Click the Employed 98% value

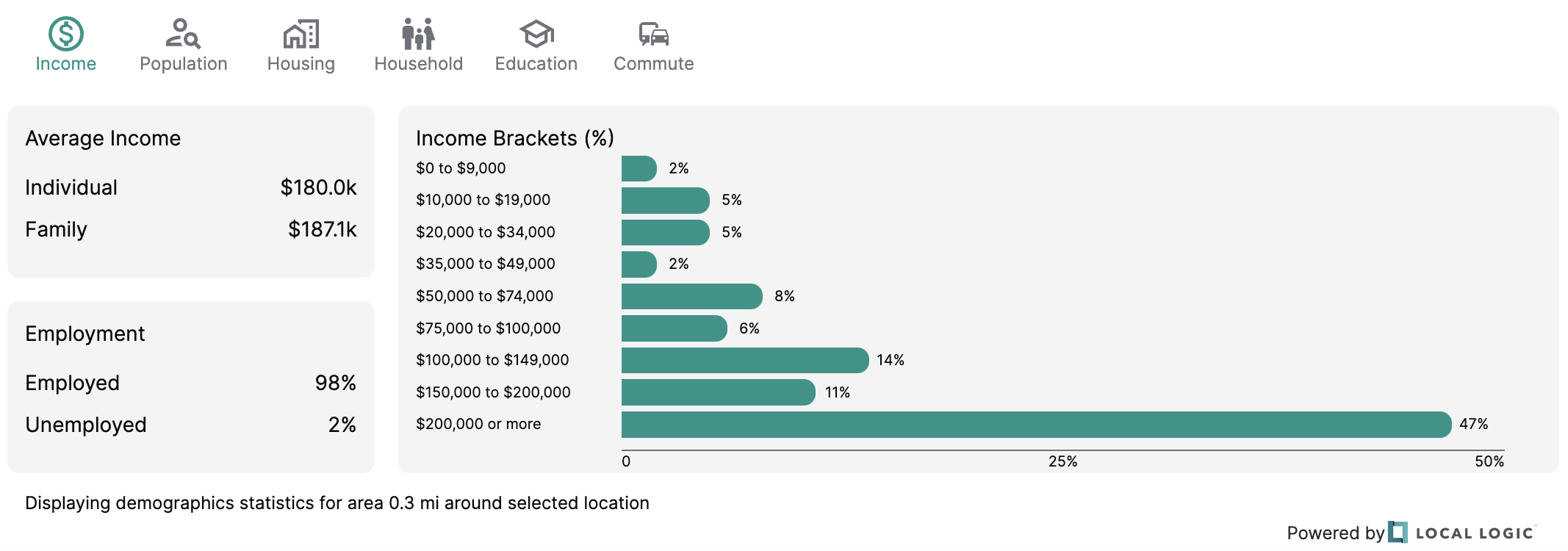pyautogui.click(x=335, y=383)
